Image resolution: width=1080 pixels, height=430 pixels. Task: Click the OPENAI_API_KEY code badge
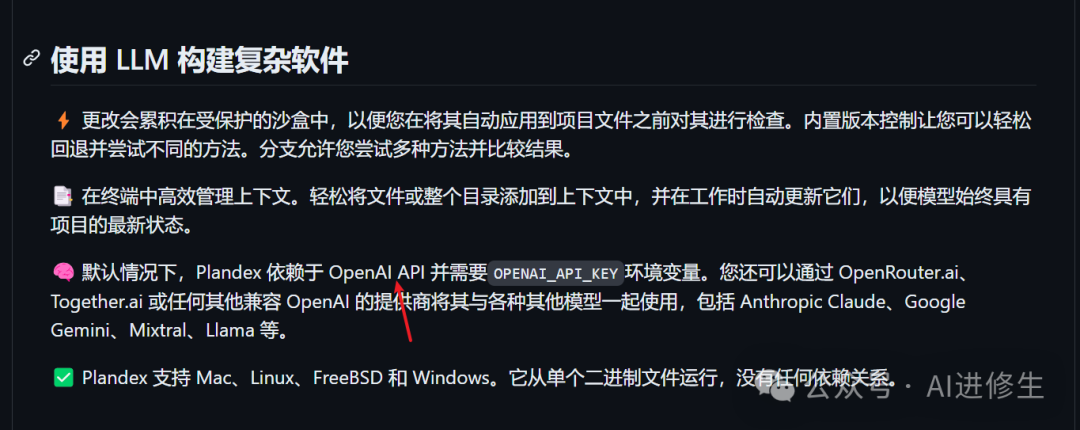555,273
